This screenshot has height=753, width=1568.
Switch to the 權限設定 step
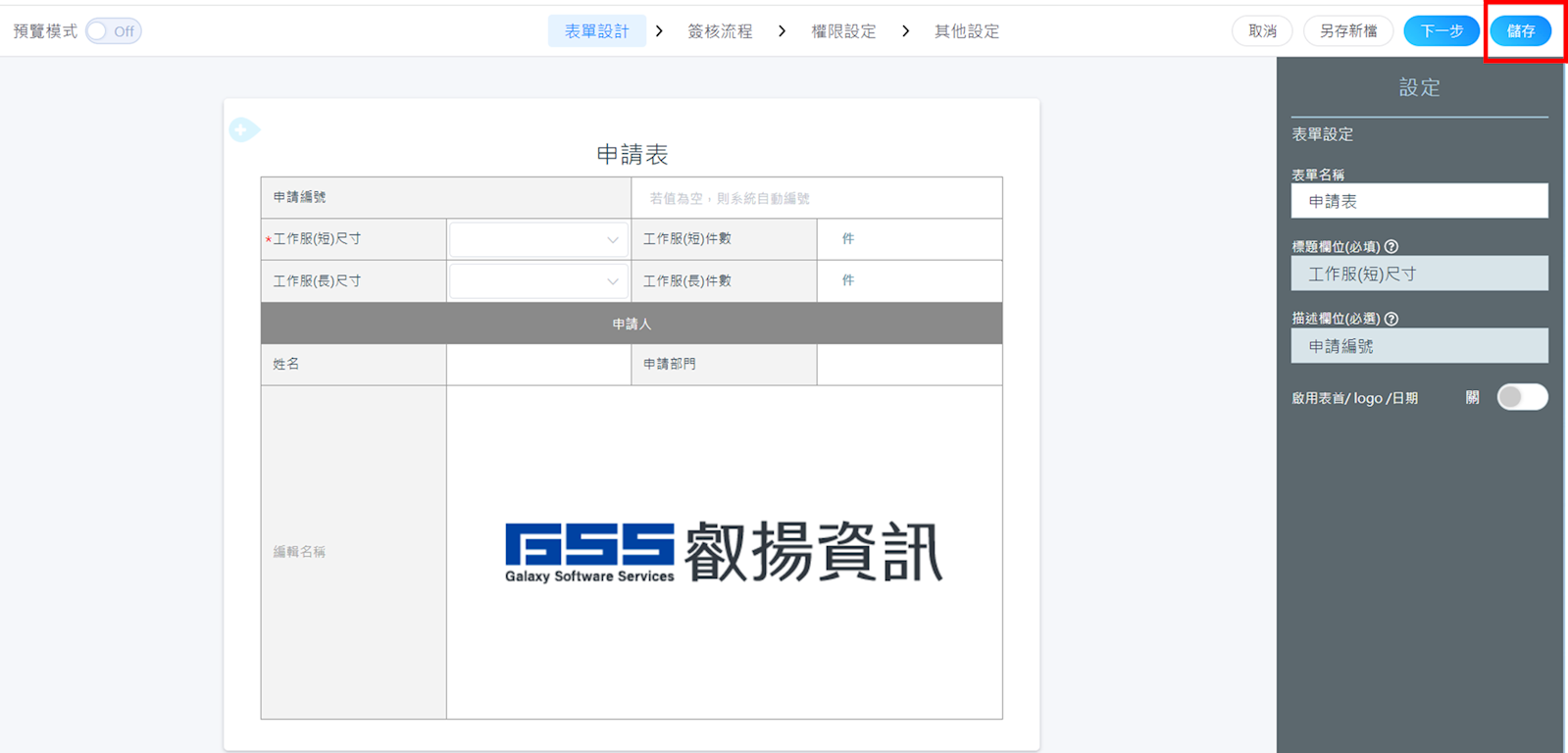(x=843, y=31)
